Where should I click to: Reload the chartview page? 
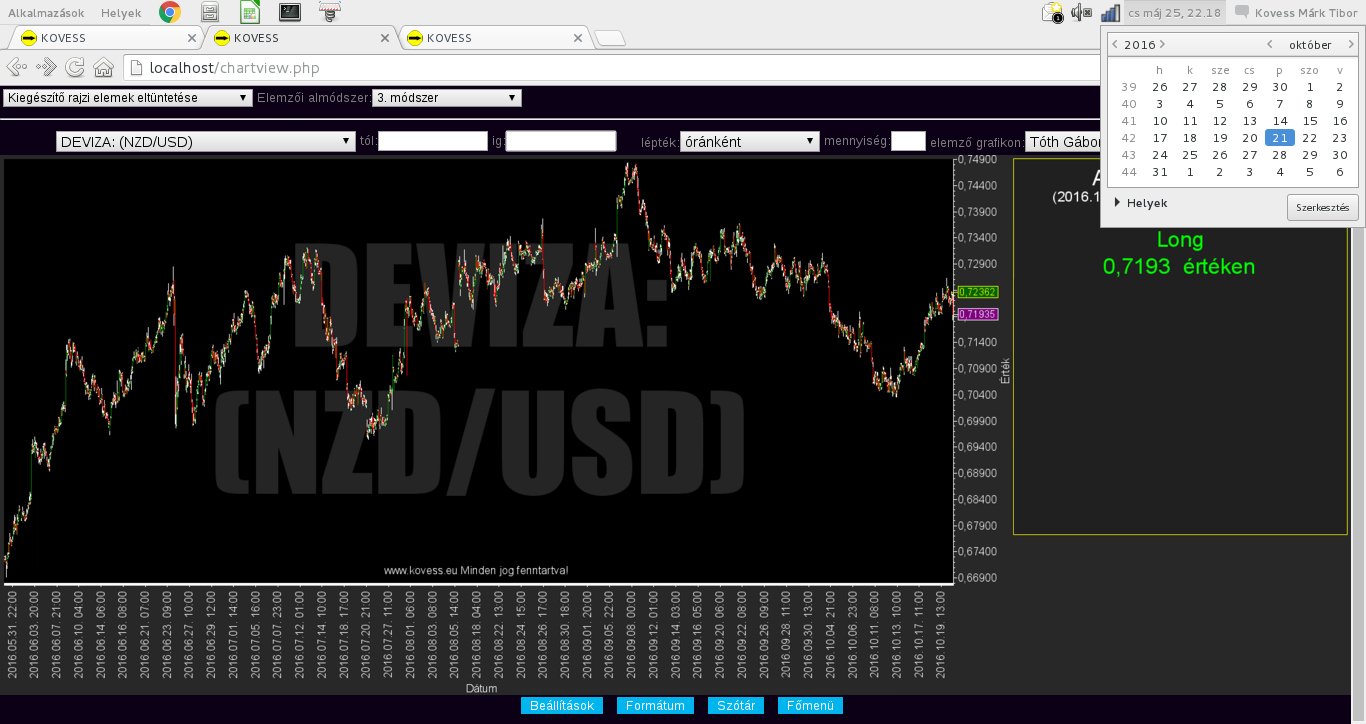pyautogui.click(x=75, y=67)
